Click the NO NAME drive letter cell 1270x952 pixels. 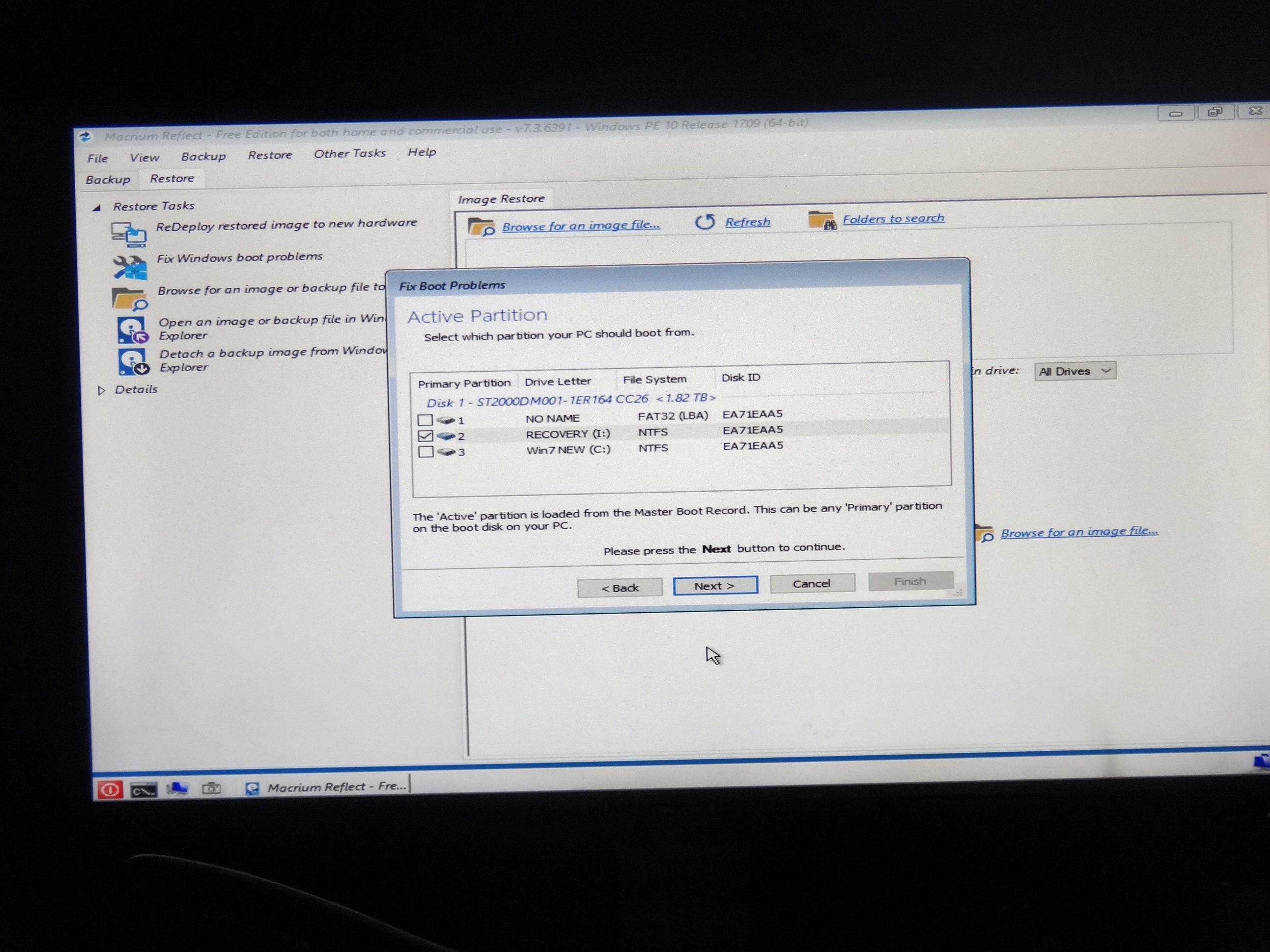[x=552, y=418]
